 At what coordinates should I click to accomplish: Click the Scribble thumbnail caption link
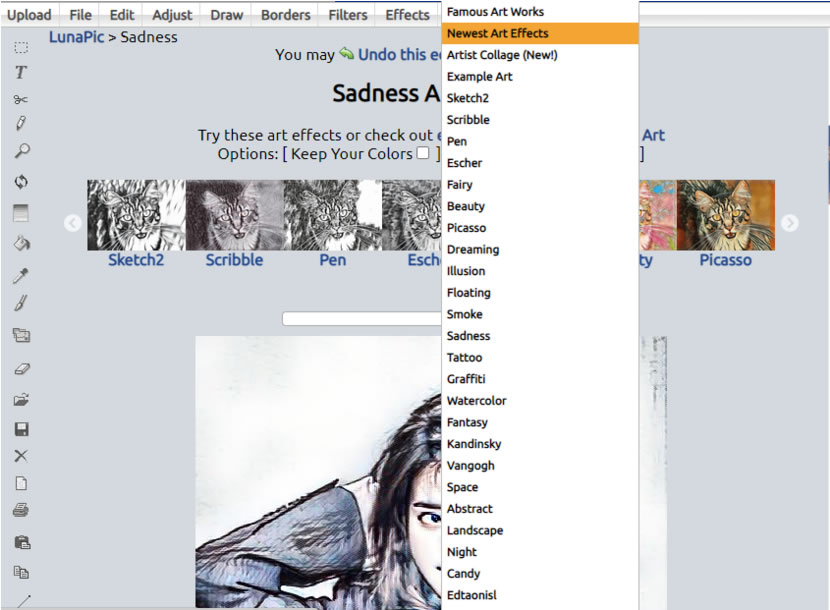click(x=234, y=260)
